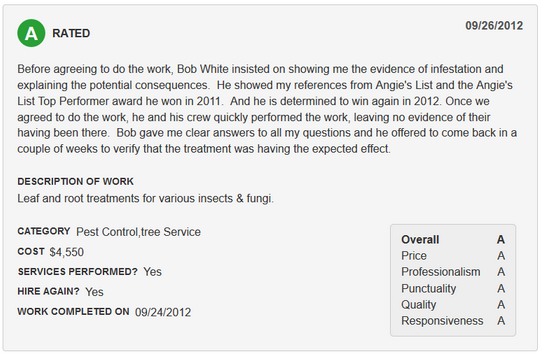Click the DESCRIPTION OF WORK heading
Screen dimensions: 543x360
75,181
